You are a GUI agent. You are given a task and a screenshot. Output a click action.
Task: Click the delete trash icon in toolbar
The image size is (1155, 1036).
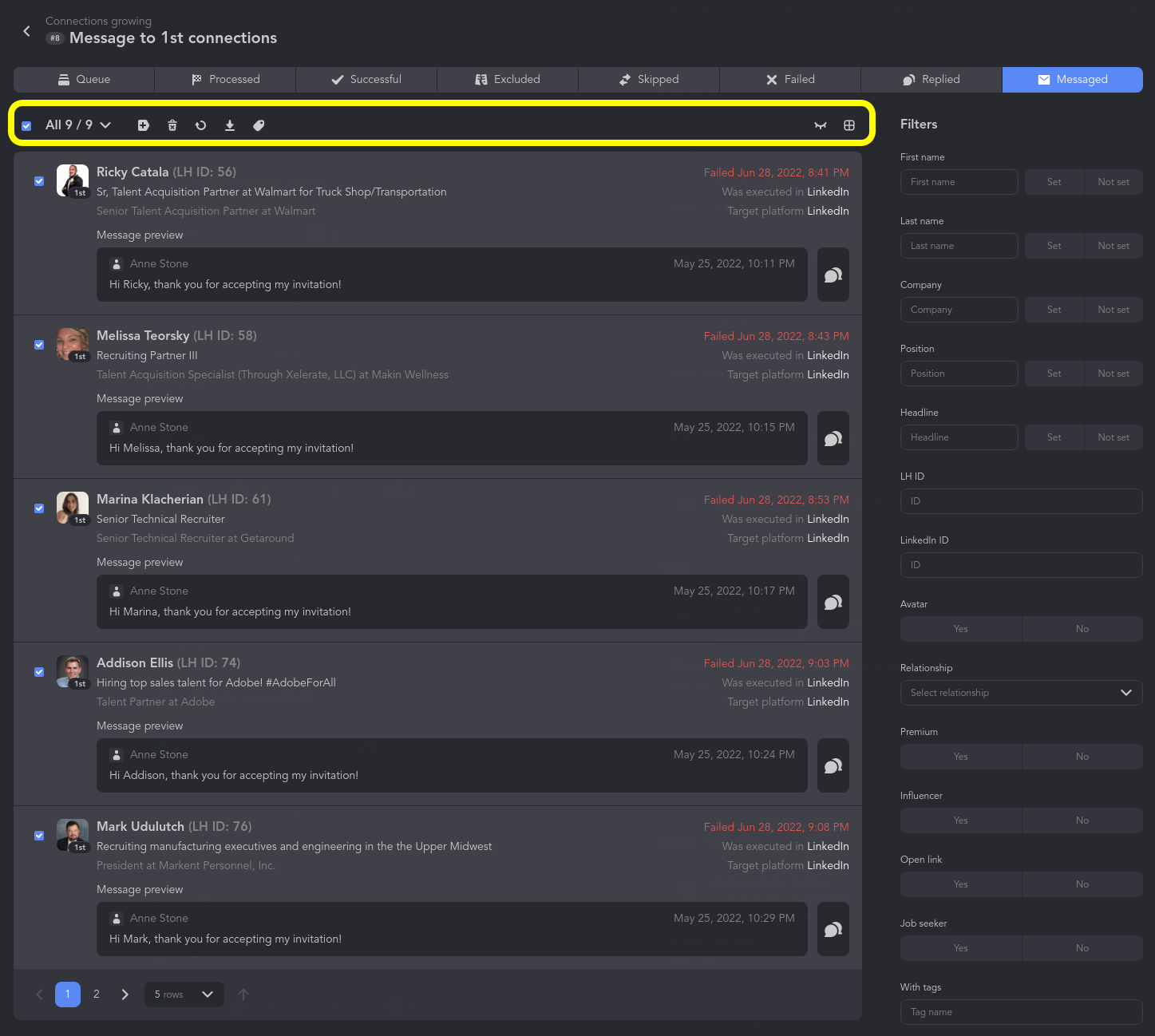point(172,125)
